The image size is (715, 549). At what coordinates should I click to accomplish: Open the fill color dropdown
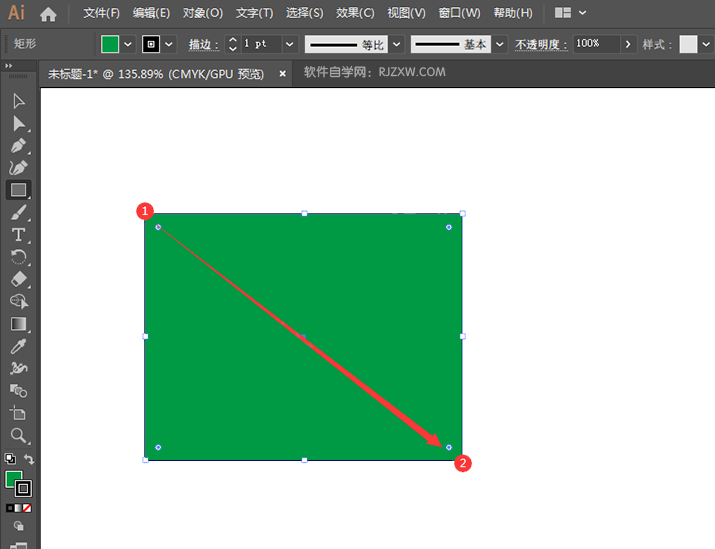click(x=128, y=45)
